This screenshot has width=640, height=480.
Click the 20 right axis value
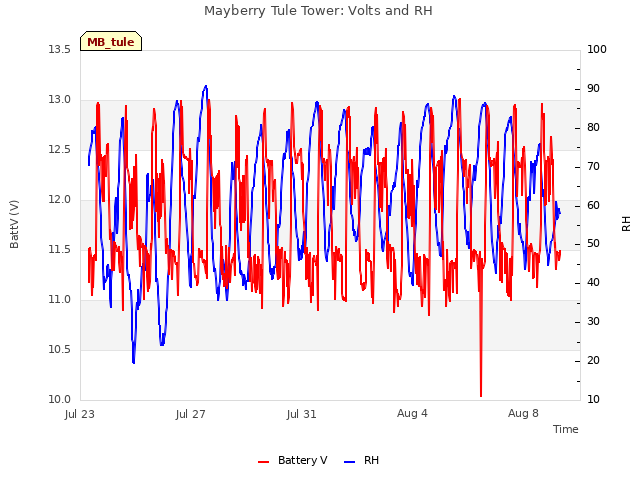(x=593, y=360)
